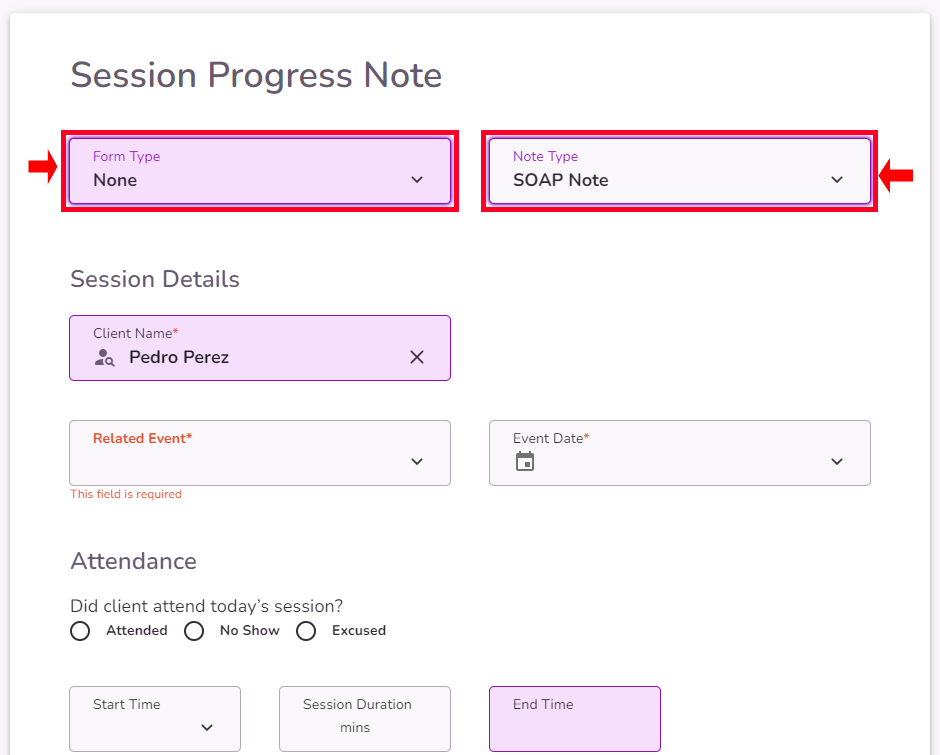Click the Attendance section heading
Viewport: 940px width, 755px height.
133,562
